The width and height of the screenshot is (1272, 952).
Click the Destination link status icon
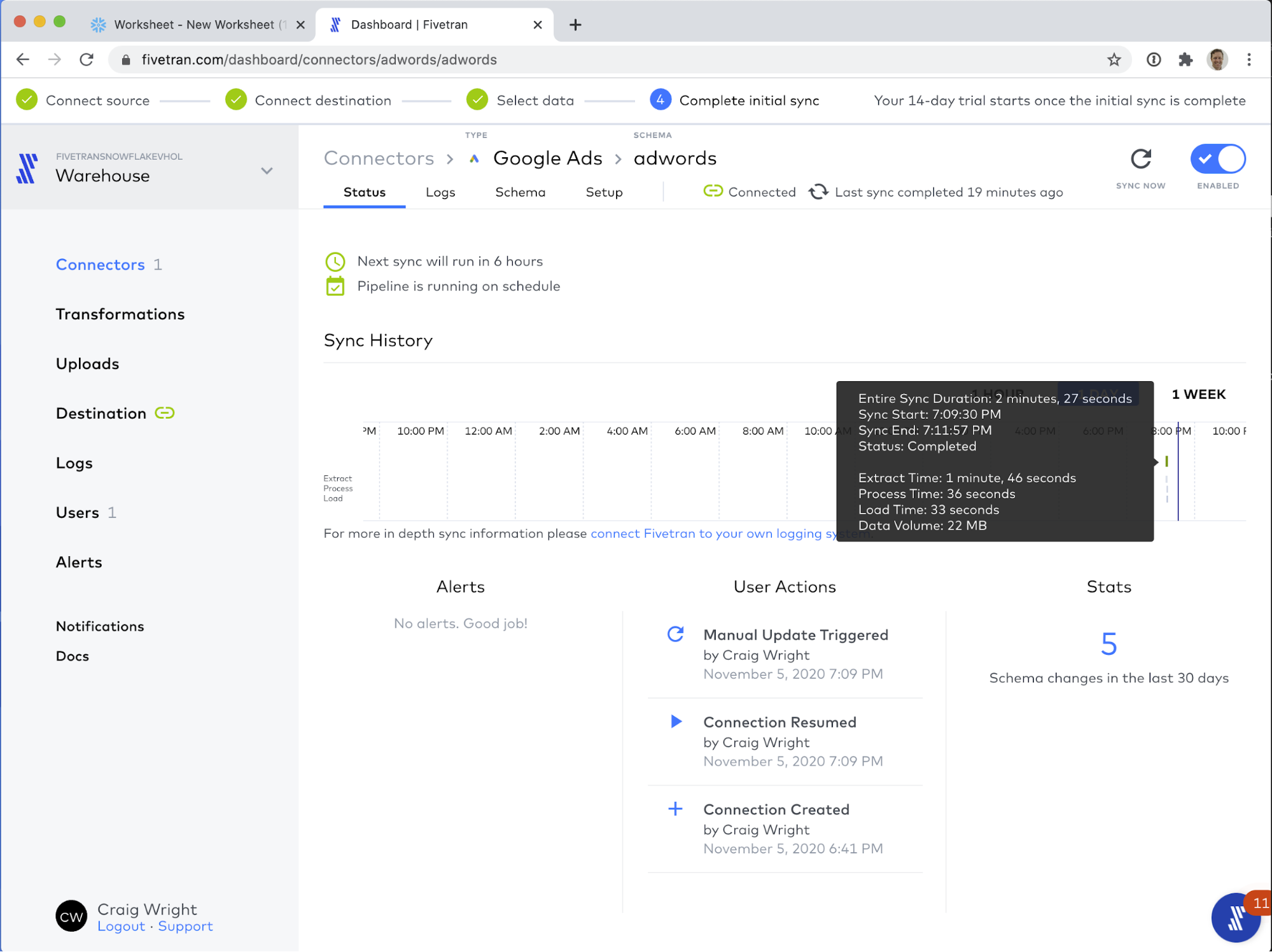165,413
